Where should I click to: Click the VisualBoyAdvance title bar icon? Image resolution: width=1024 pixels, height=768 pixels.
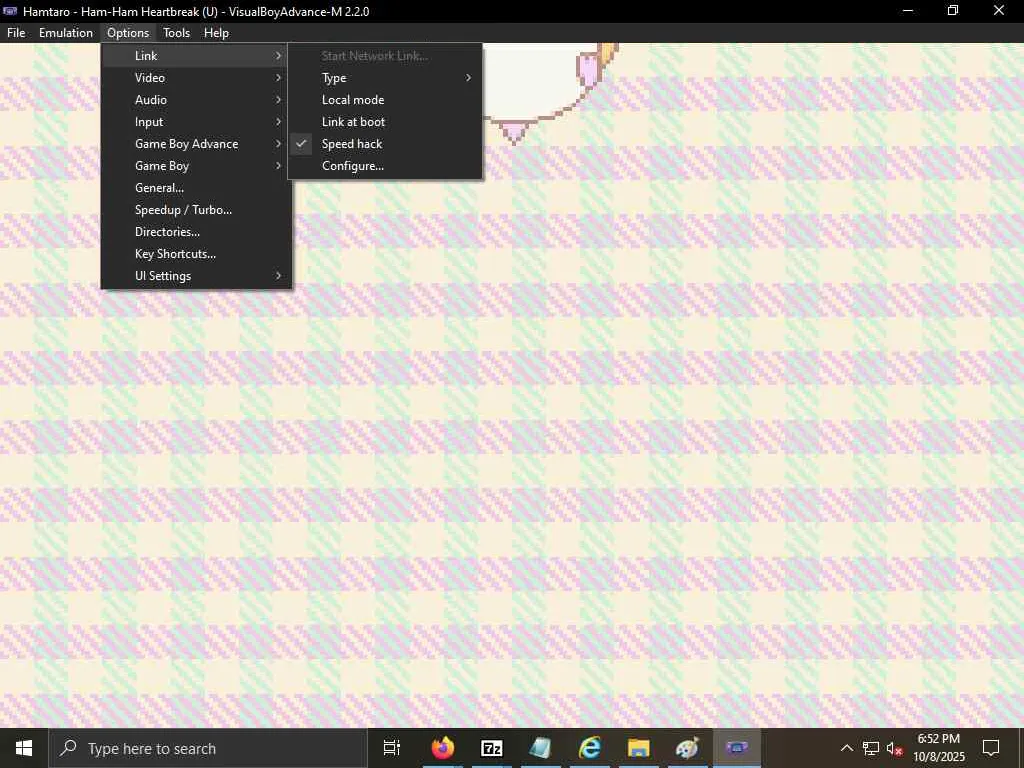(10, 11)
